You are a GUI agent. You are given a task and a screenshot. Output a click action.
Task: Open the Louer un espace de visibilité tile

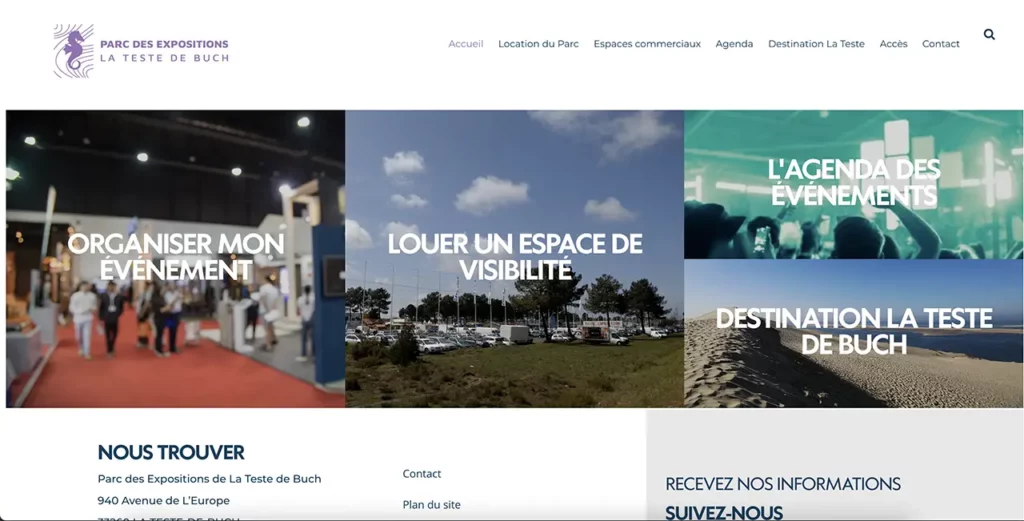(x=515, y=259)
